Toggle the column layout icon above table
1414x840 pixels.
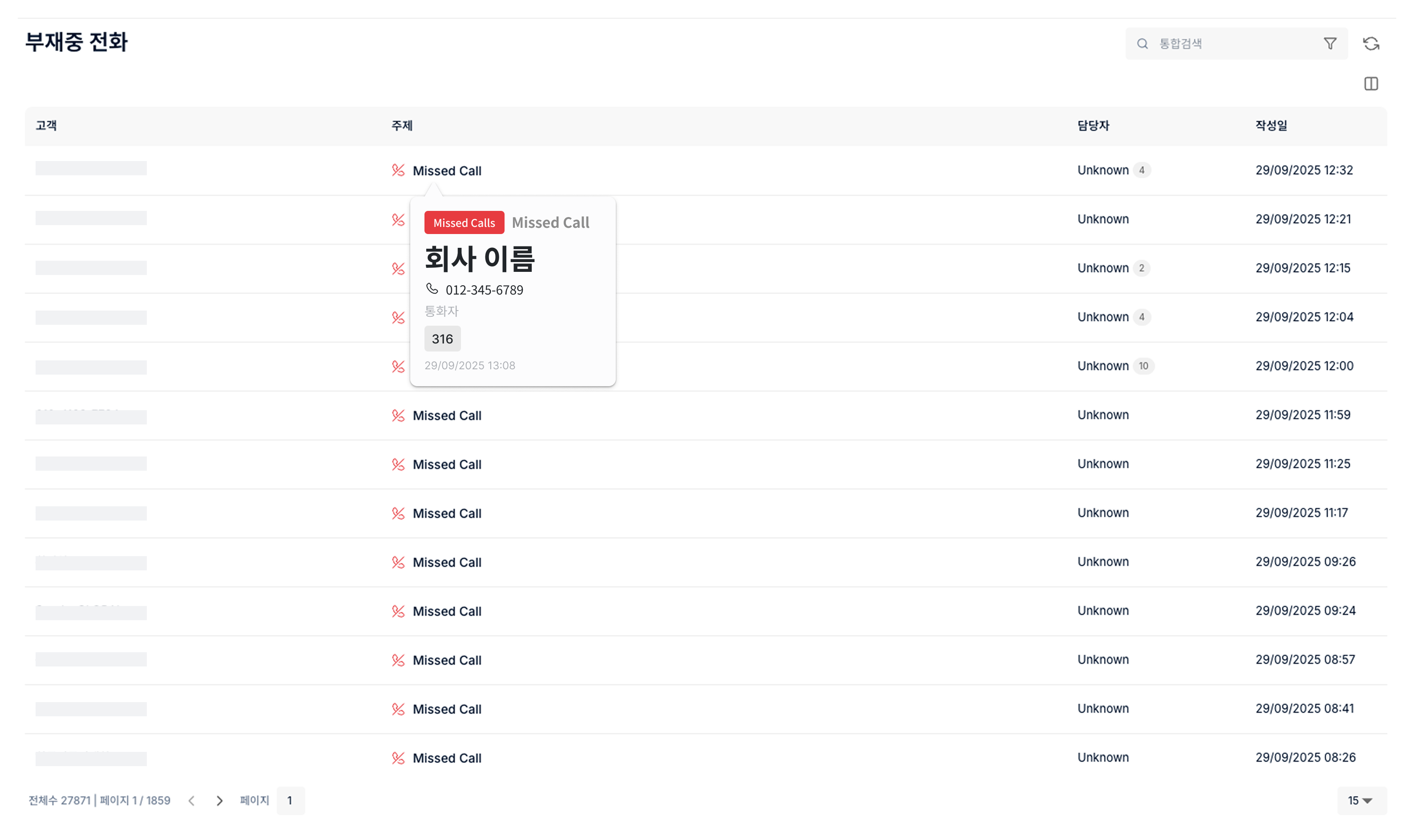point(1370,84)
